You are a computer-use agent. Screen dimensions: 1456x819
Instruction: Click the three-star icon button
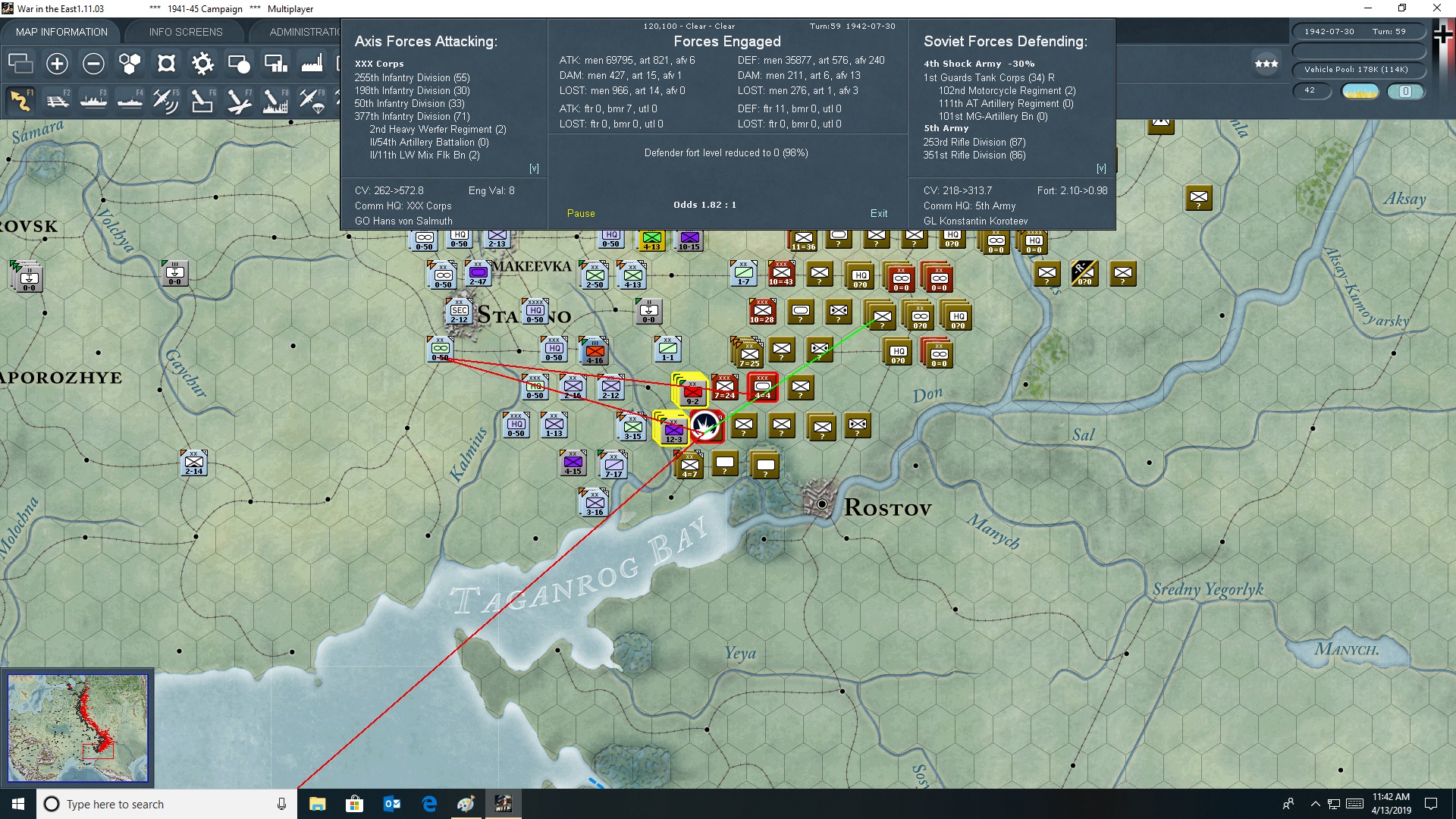pos(1266,64)
